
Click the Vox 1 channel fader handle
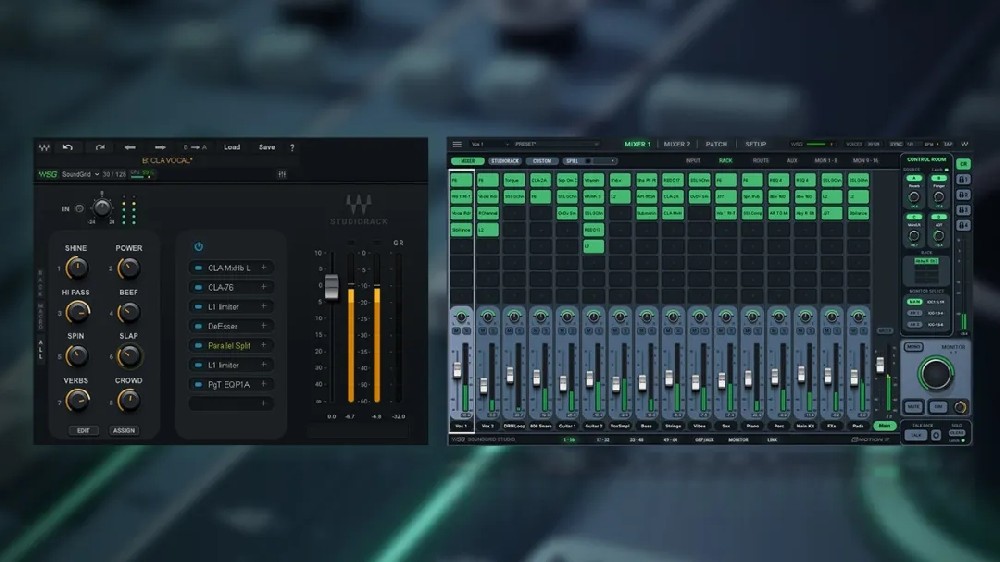pos(457,371)
